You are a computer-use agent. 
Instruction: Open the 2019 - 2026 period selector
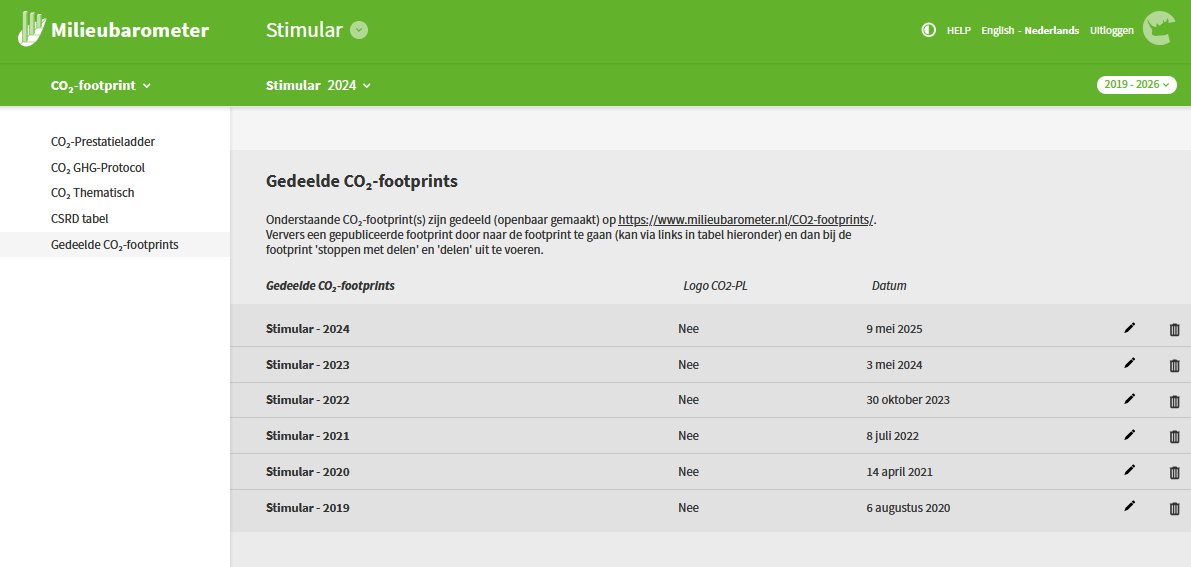(1136, 84)
